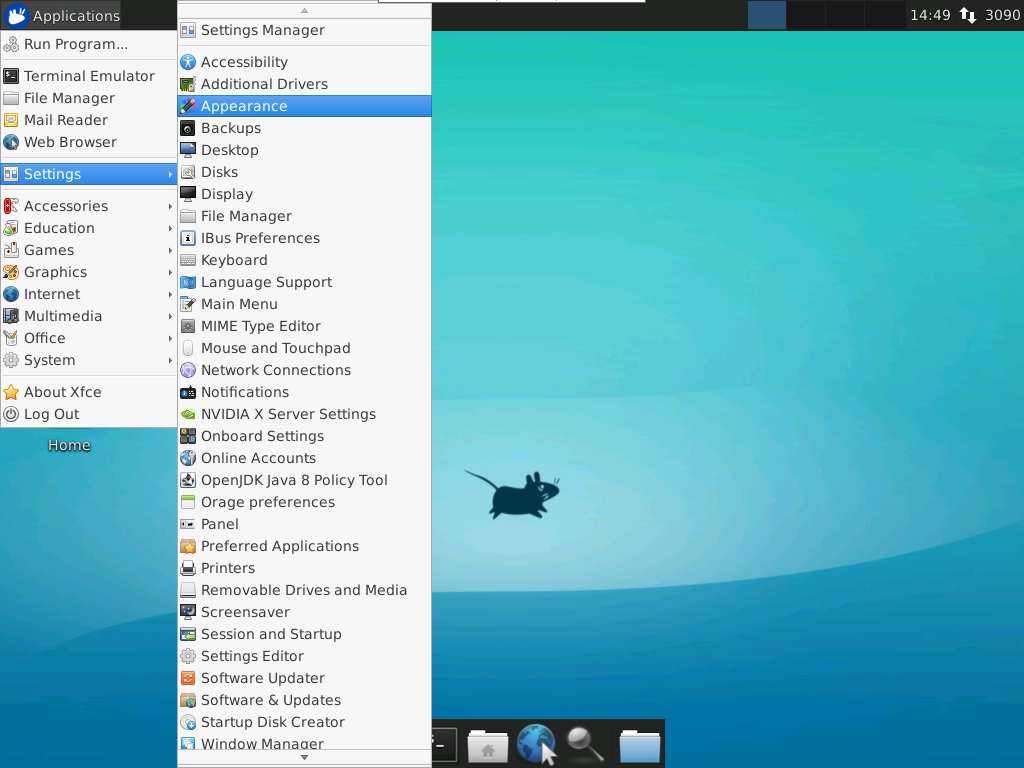The width and height of the screenshot is (1024, 768).
Task: Open Online Accounts icon
Action: pos(188,458)
